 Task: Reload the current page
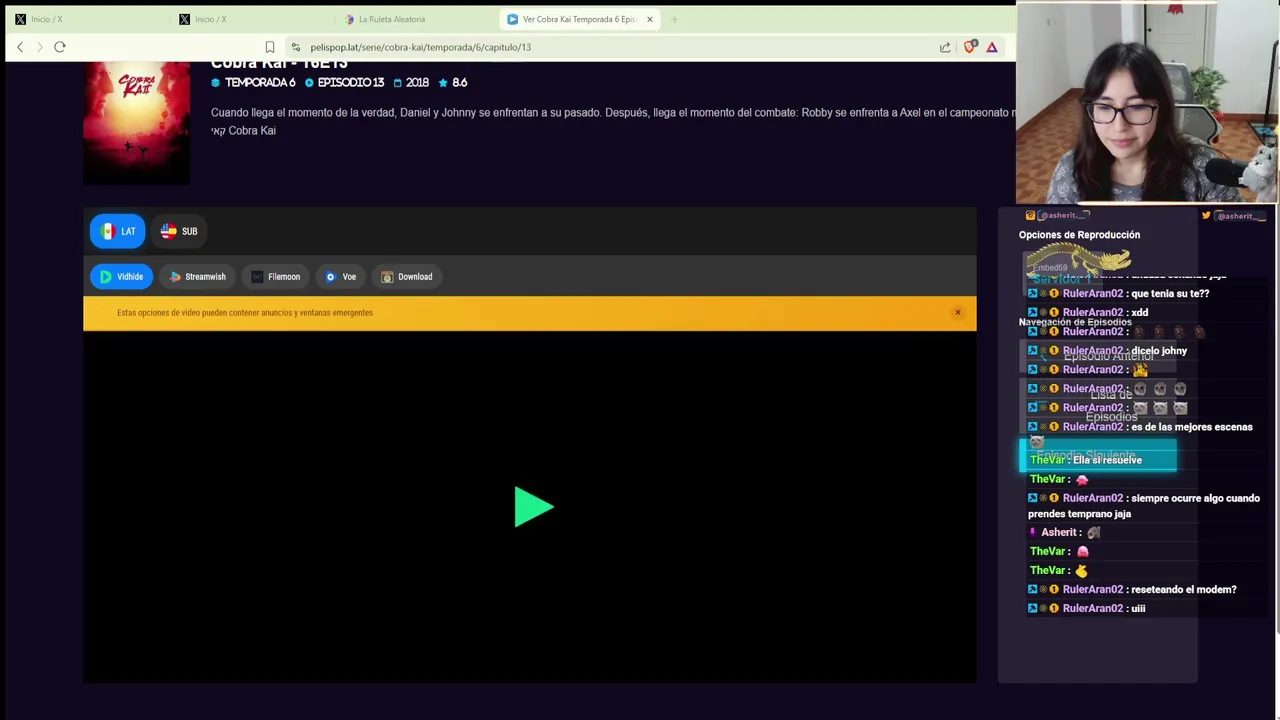(x=60, y=47)
